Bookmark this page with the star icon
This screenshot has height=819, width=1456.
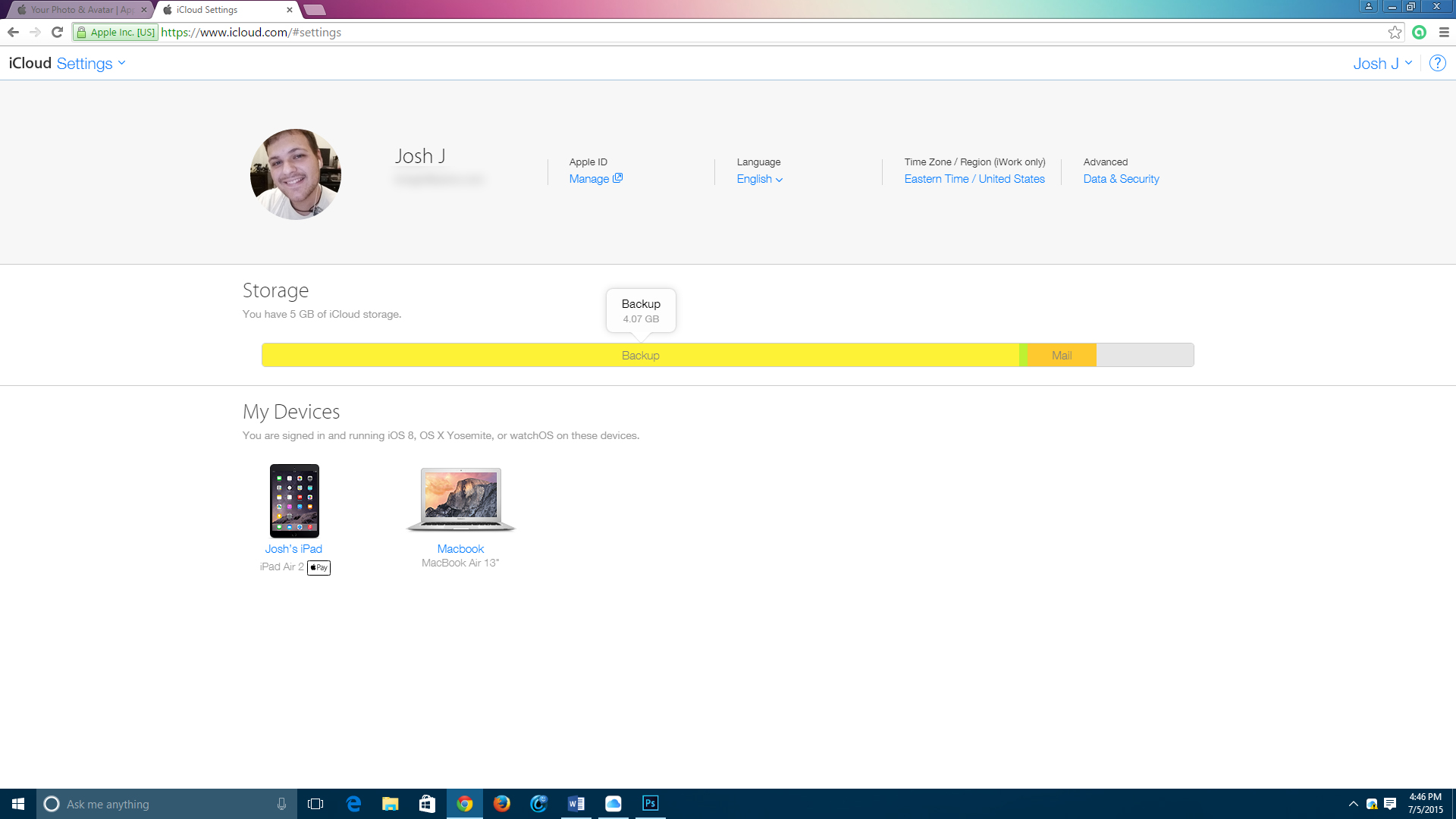tap(1395, 32)
